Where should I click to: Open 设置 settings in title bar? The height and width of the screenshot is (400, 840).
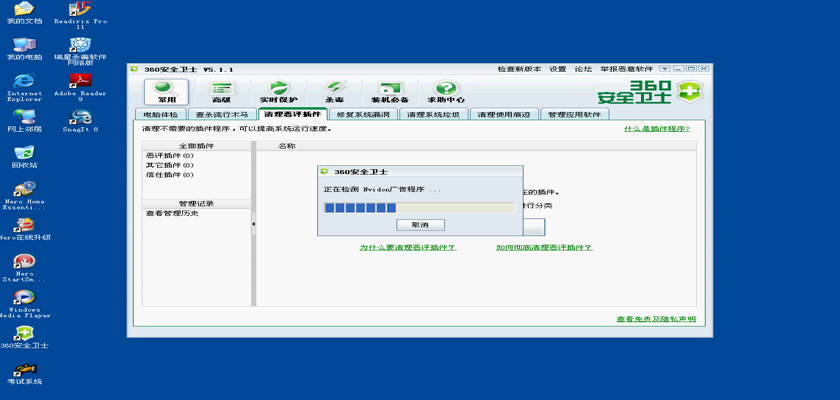pyautogui.click(x=558, y=69)
